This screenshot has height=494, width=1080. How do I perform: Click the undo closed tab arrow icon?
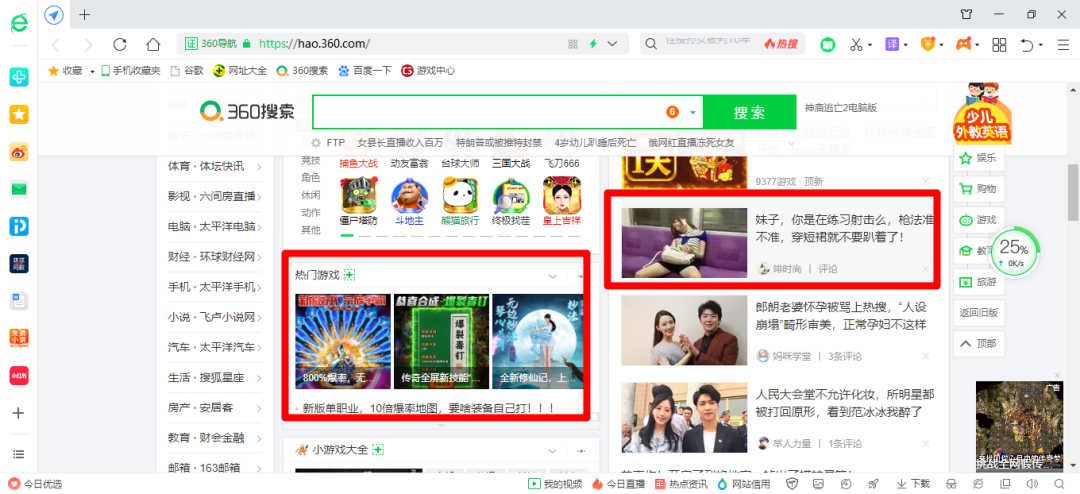pos(1026,45)
